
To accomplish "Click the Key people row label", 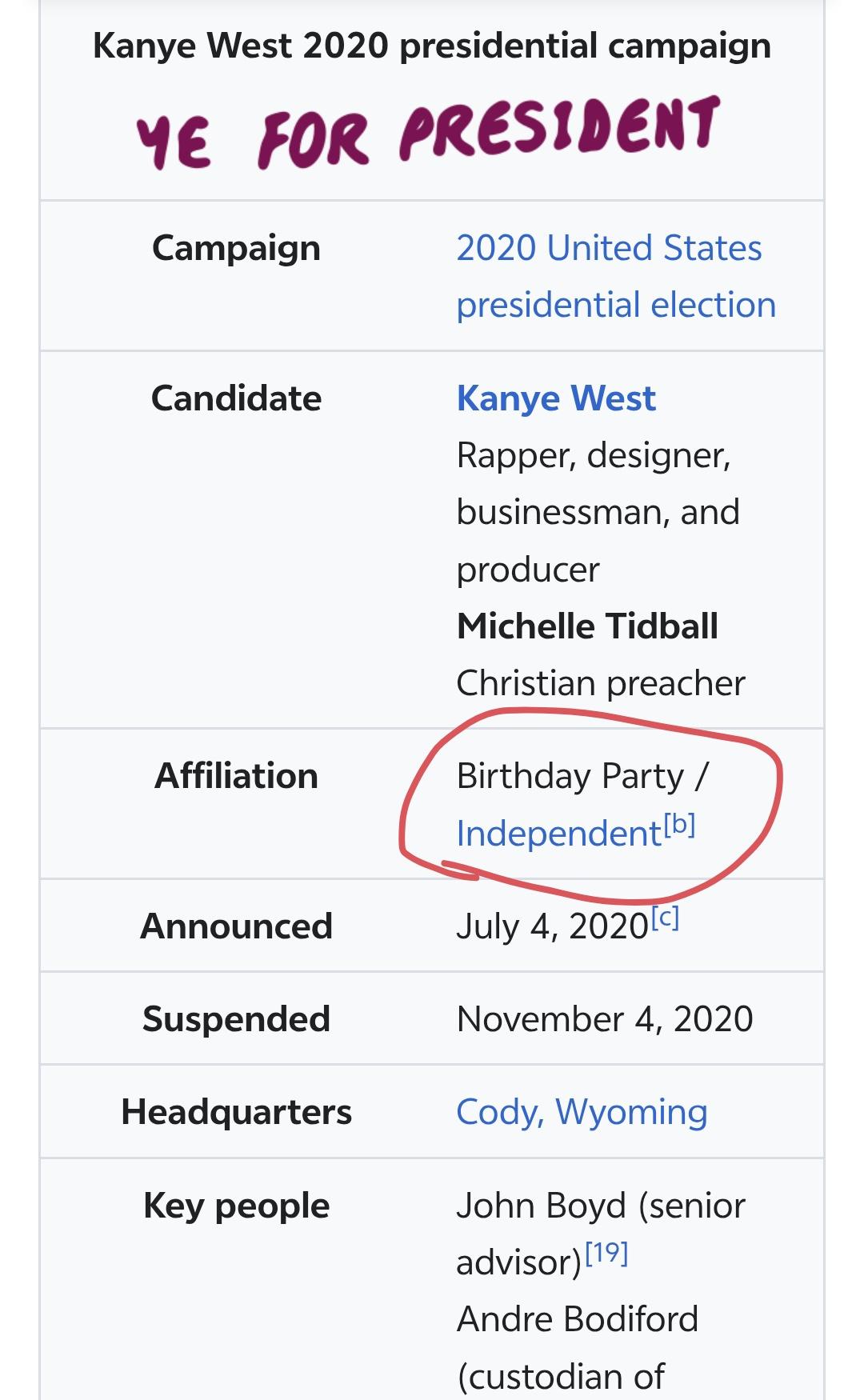I will [236, 1206].
